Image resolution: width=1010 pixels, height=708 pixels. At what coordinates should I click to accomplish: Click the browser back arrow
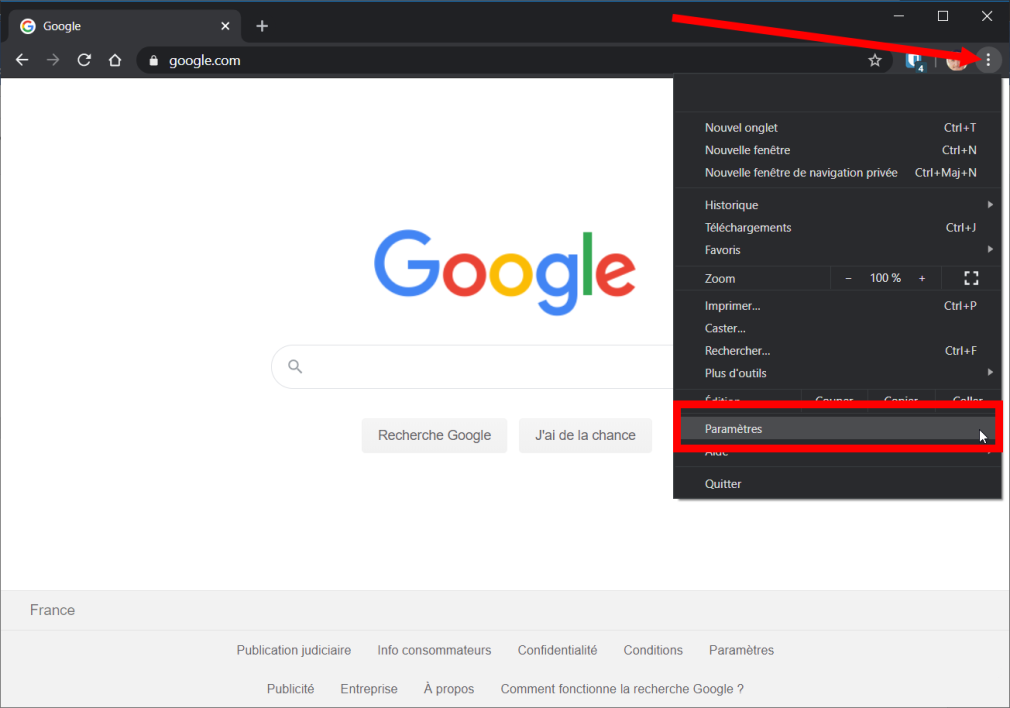coord(22,60)
